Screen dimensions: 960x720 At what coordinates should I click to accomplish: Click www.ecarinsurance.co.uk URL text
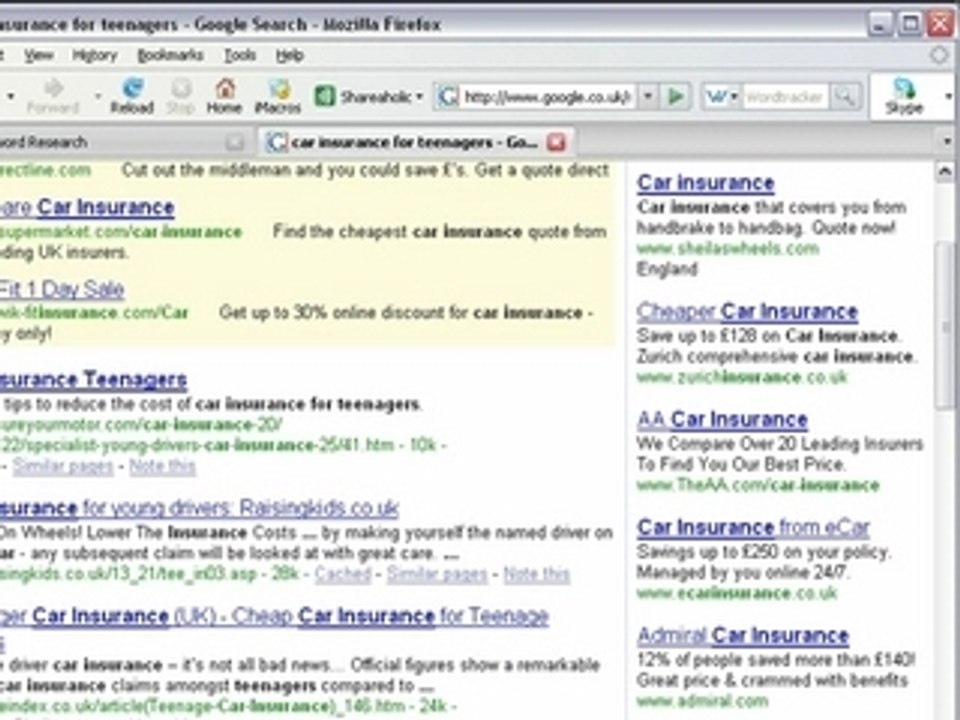(x=737, y=593)
